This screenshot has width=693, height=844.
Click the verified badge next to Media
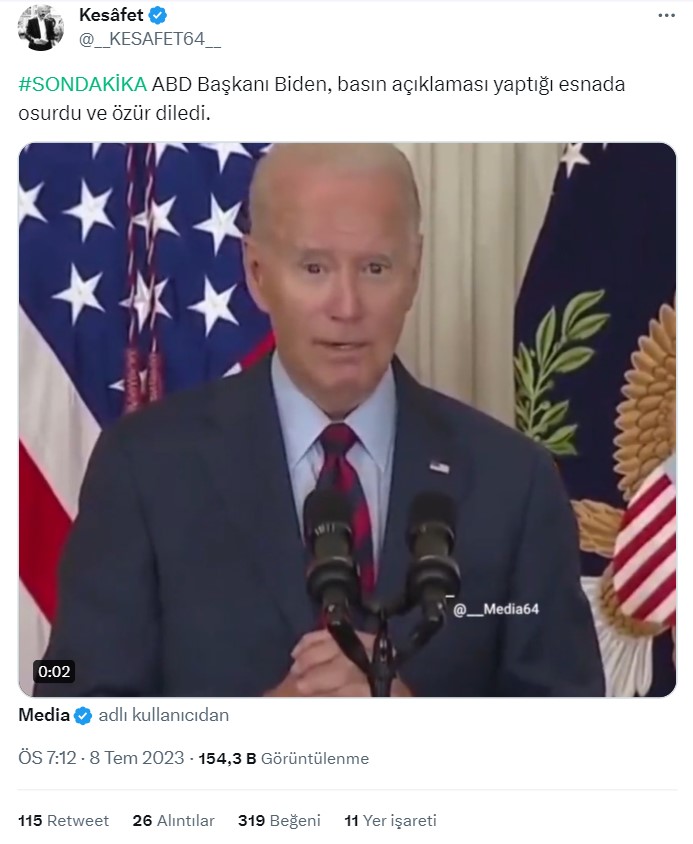(83, 715)
